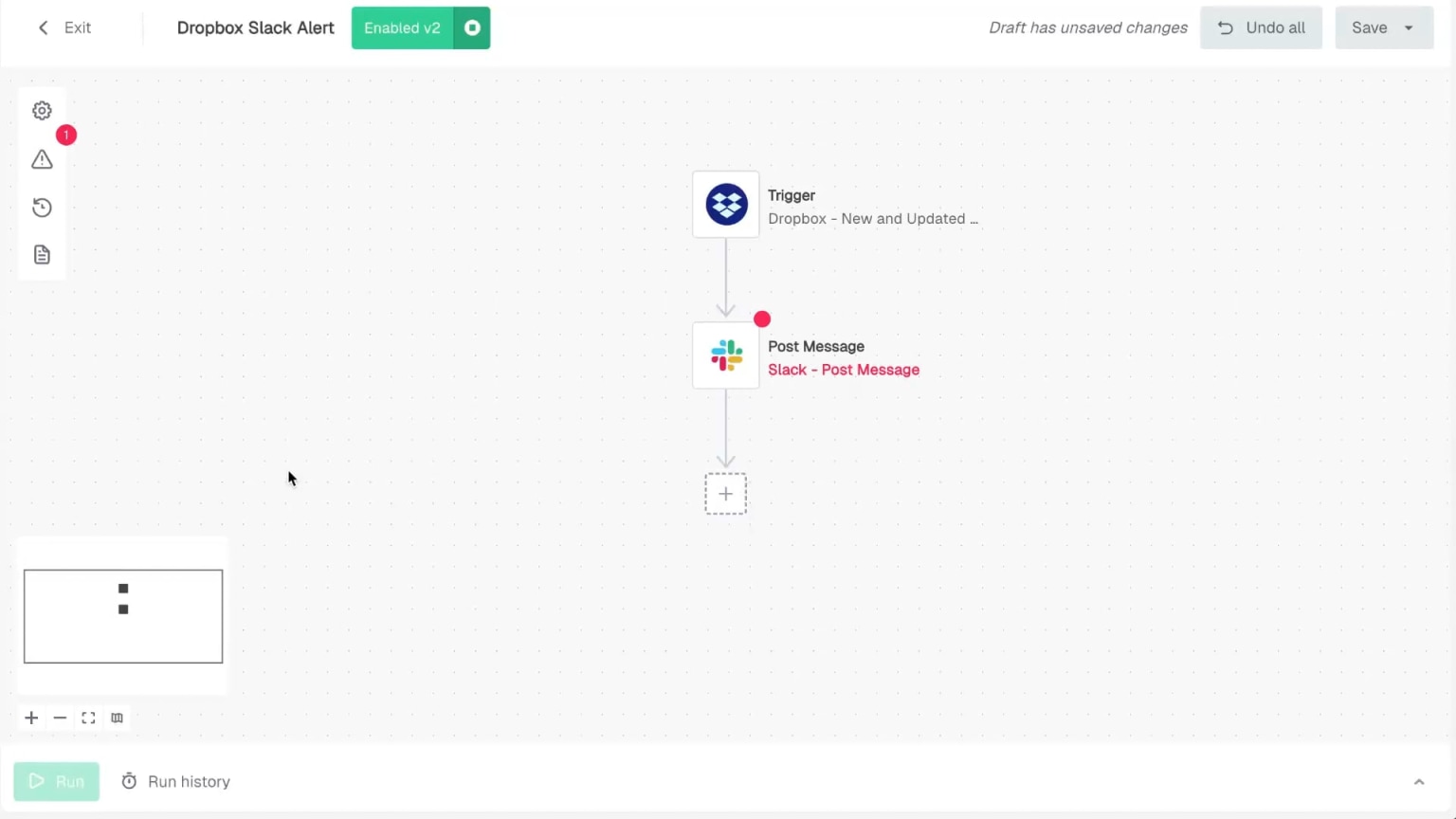Exit the workflow editor
The height and width of the screenshot is (819, 1456).
point(64,27)
